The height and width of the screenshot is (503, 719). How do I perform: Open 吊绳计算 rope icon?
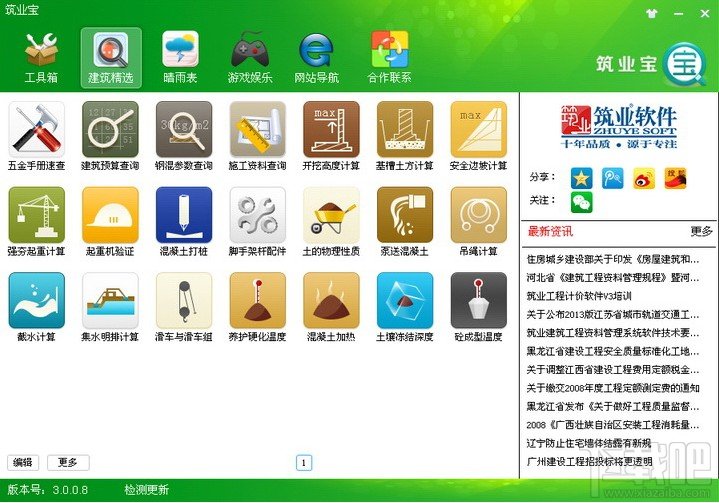(479, 222)
